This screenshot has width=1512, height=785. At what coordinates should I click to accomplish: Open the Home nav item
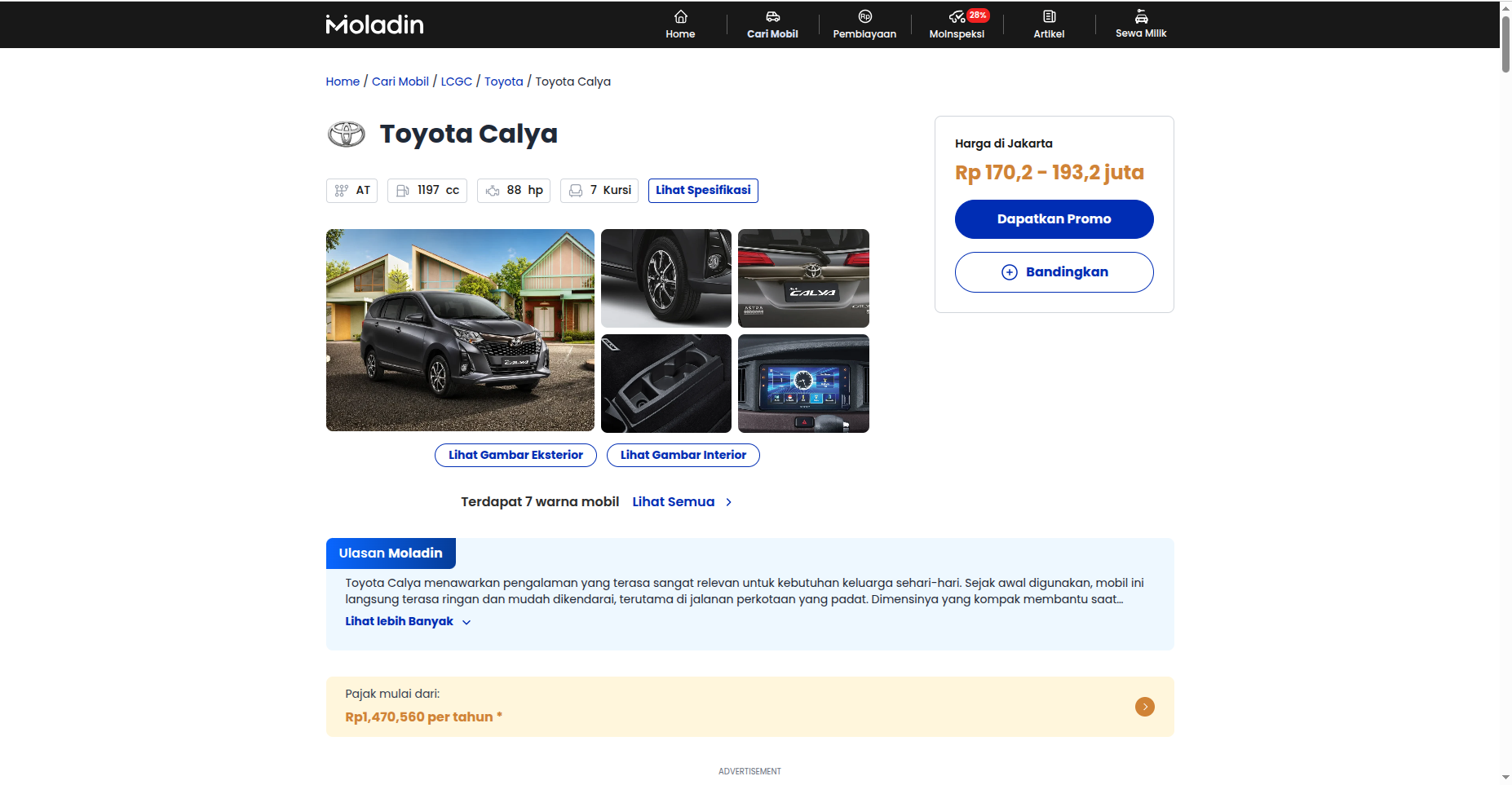coord(680,24)
